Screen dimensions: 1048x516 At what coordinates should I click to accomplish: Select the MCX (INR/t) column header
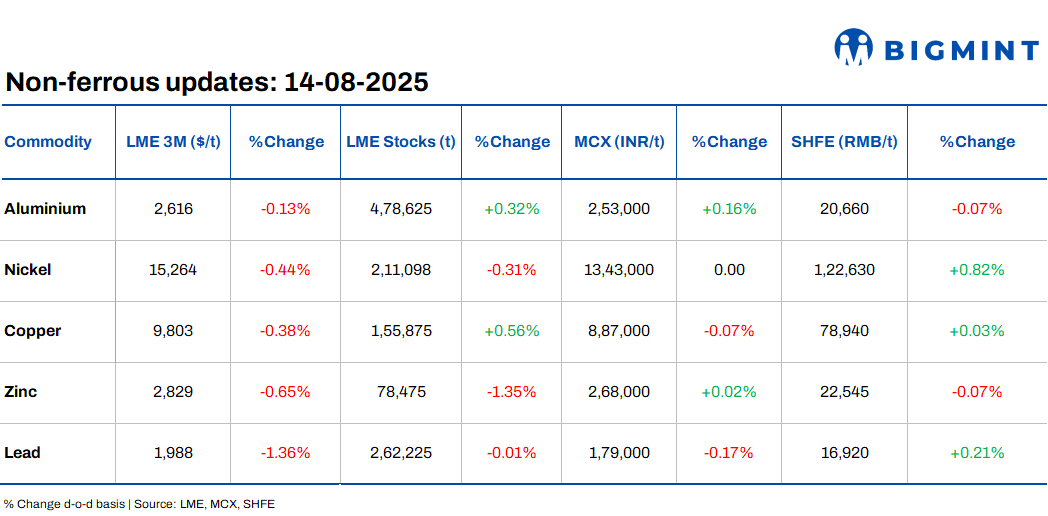619,142
